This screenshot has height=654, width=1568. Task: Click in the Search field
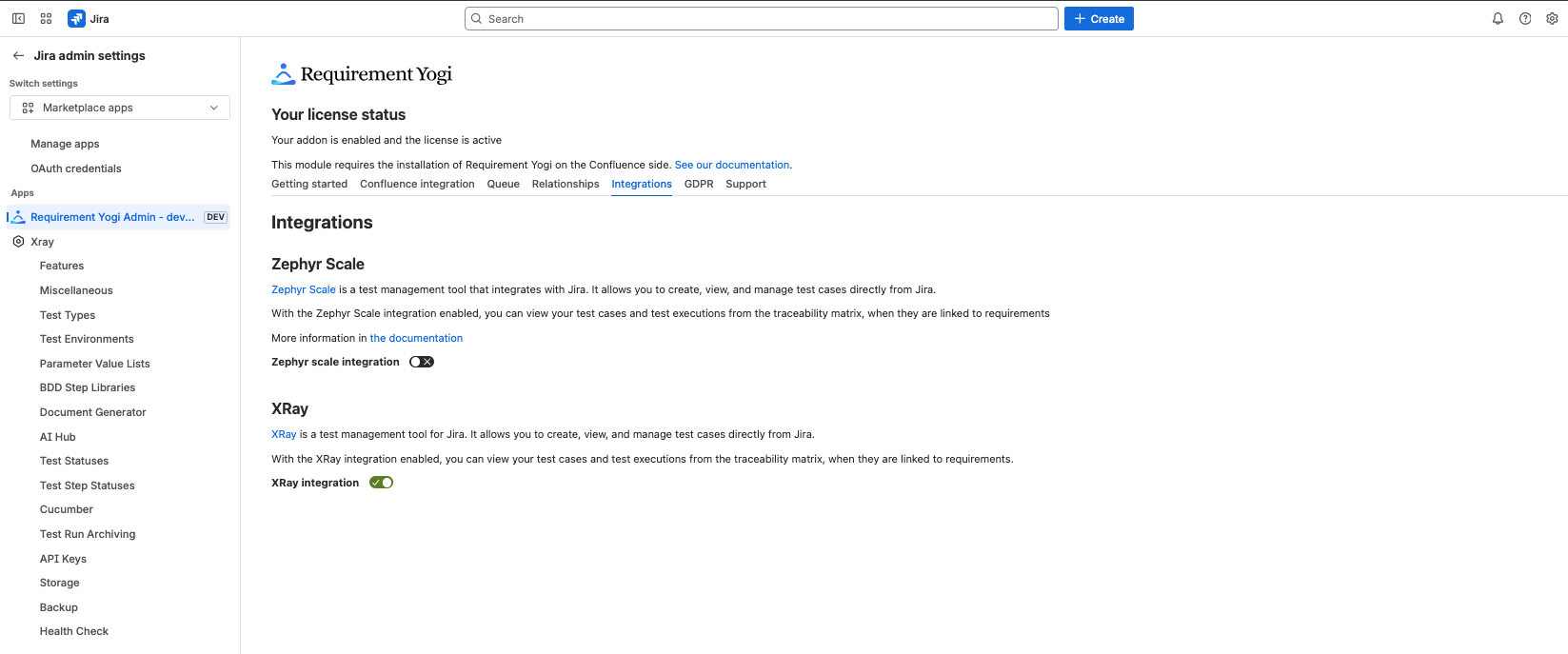pyautogui.click(x=762, y=19)
